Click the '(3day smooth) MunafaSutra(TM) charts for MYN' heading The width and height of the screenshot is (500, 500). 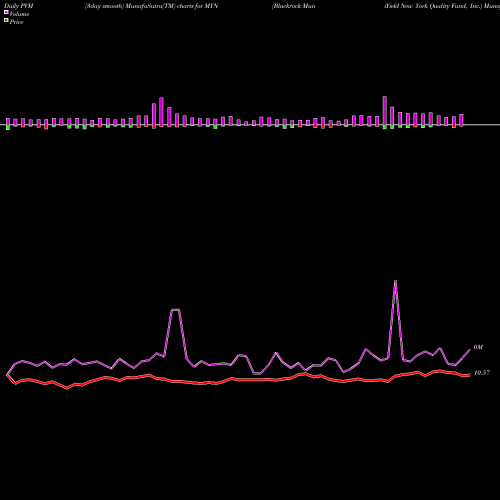point(151,6)
